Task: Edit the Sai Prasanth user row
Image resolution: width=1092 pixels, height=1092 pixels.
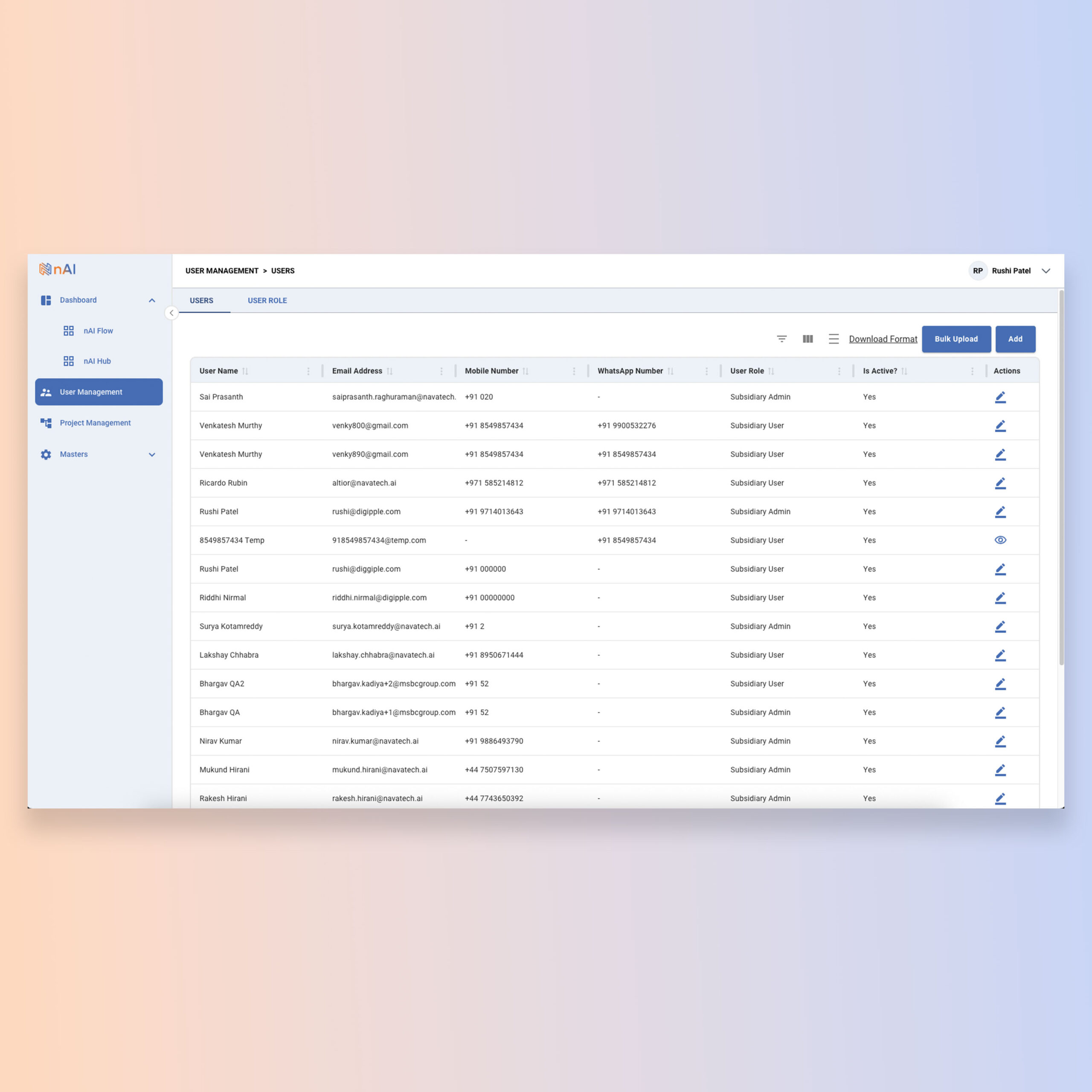Action: click(1000, 398)
